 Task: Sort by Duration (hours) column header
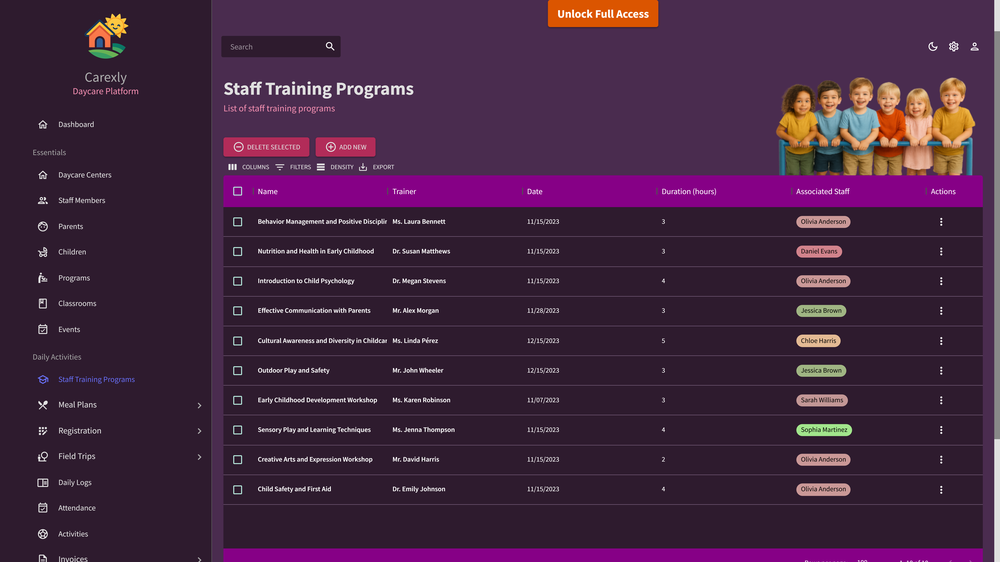(x=688, y=191)
